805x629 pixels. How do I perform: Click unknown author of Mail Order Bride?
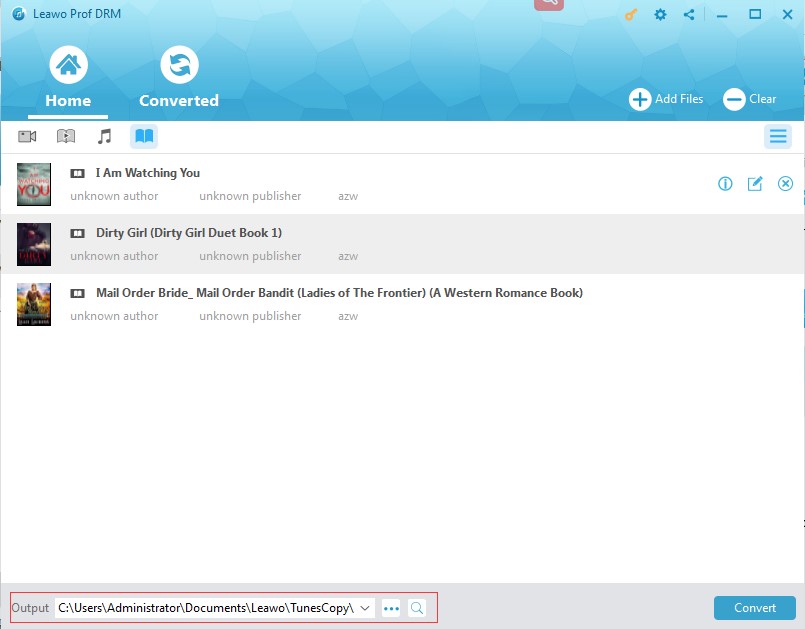click(114, 316)
